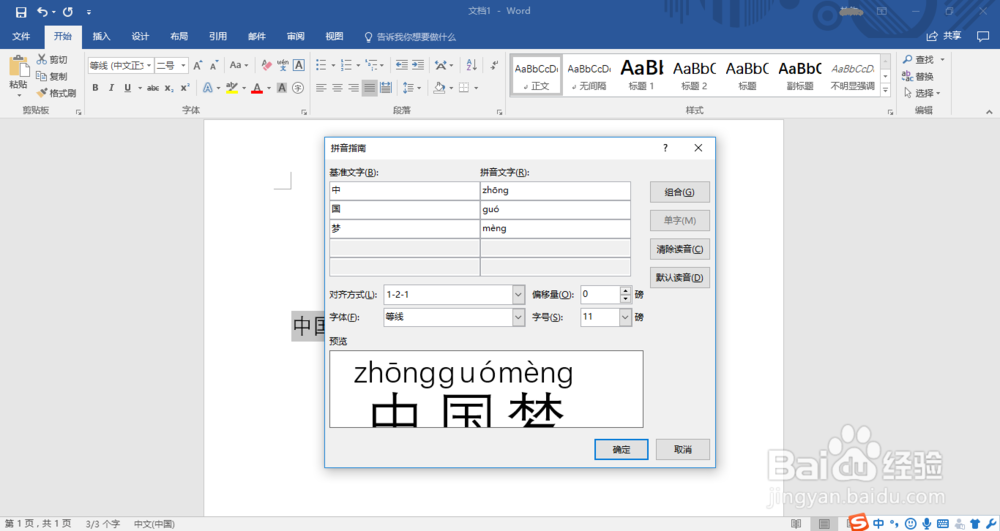Viewport: 1000px width, 531px height.
Task: Open the Phonetic Guide pinyin icon
Action: [283, 65]
